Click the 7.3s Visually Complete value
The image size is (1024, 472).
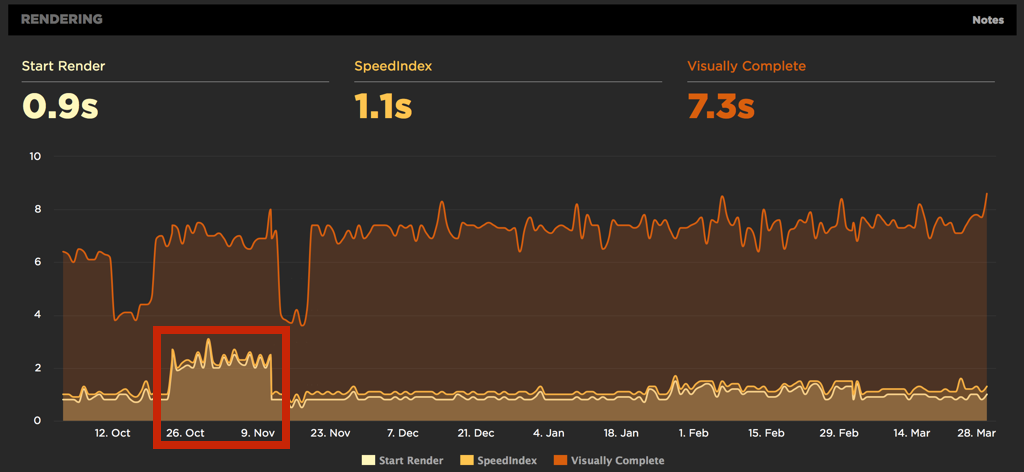pos(720,106)
